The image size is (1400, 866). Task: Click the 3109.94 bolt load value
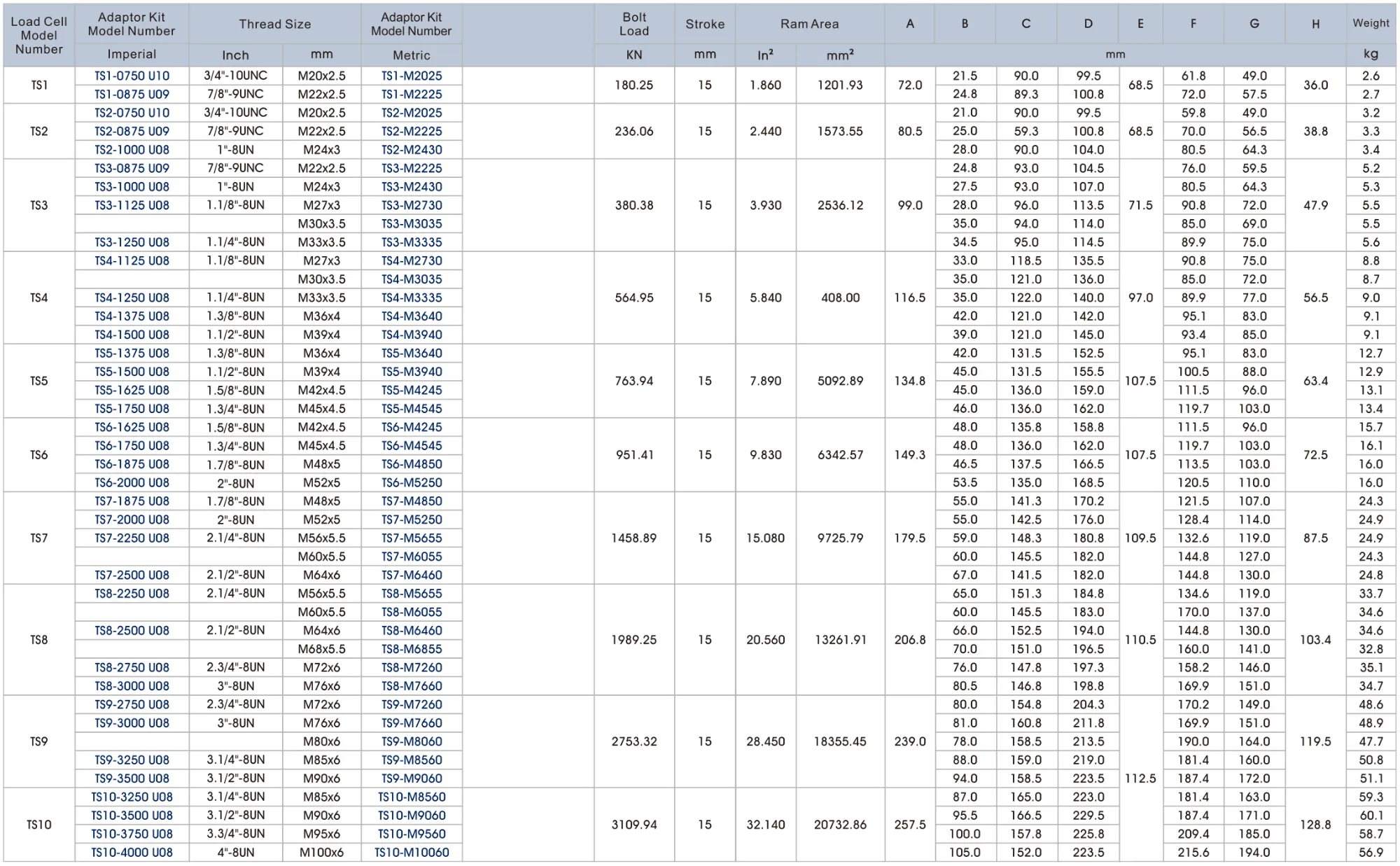(634, 825)
